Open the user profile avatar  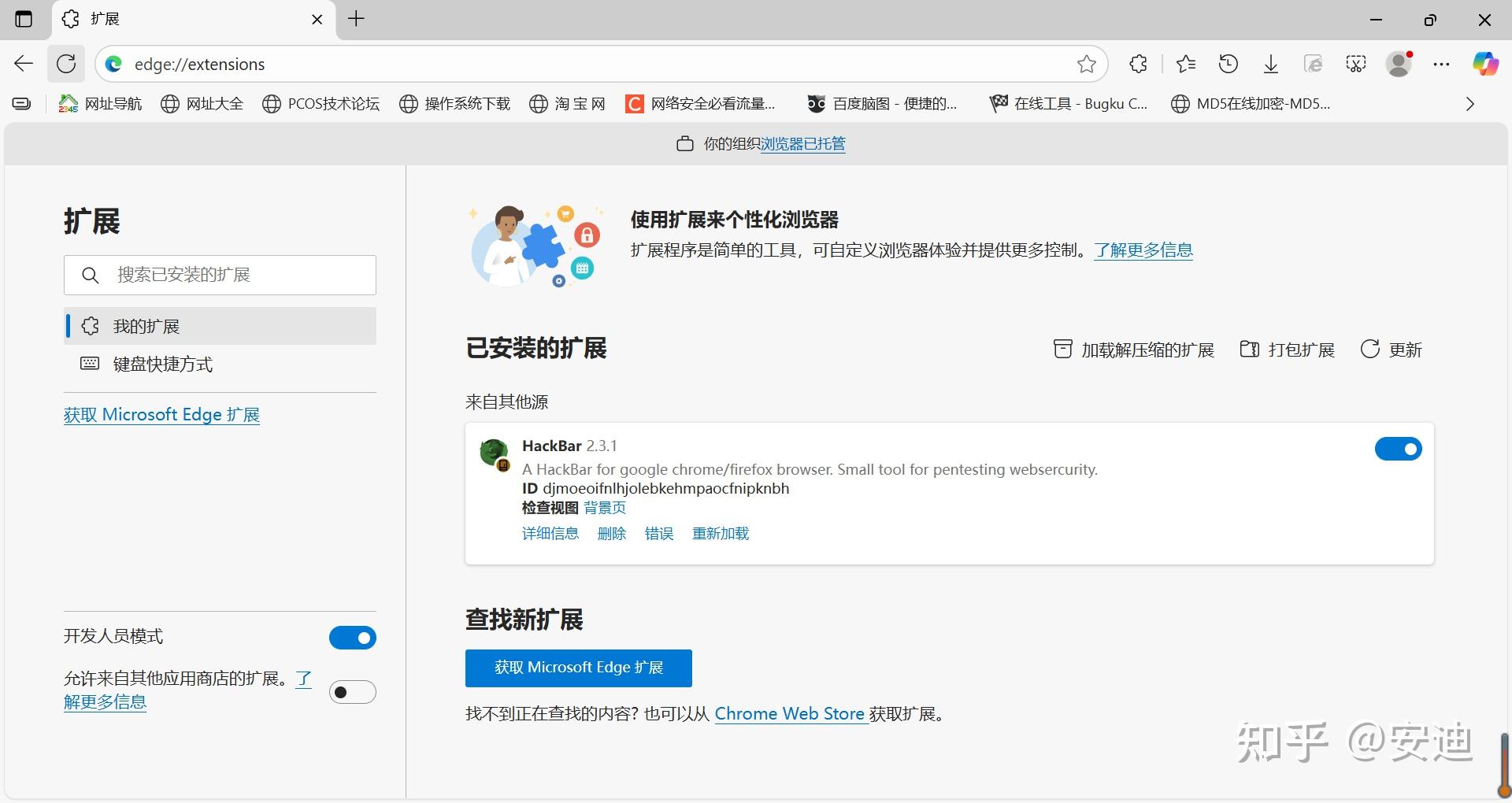[1399, 64]
